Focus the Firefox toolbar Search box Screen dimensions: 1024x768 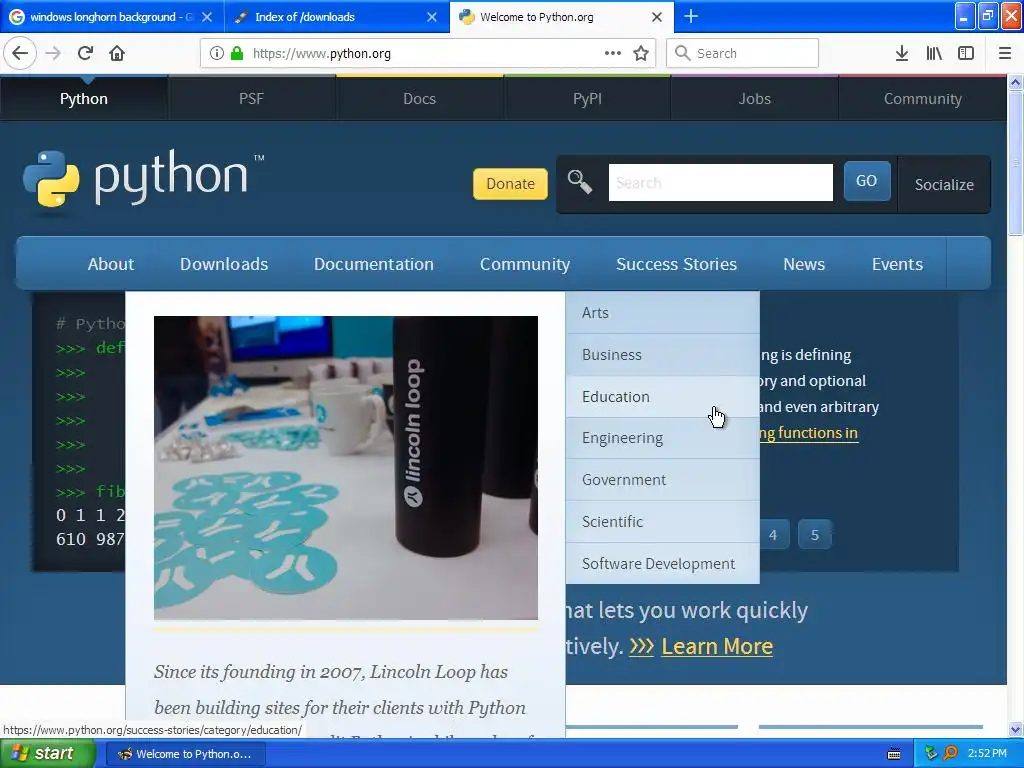click(742, 54)
